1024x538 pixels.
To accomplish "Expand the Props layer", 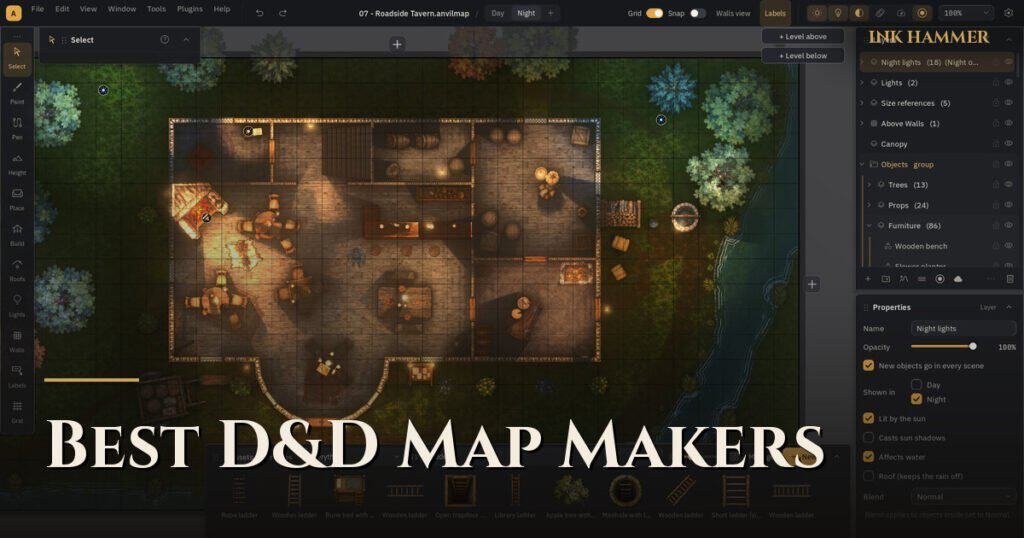I will tap(869, 205).
